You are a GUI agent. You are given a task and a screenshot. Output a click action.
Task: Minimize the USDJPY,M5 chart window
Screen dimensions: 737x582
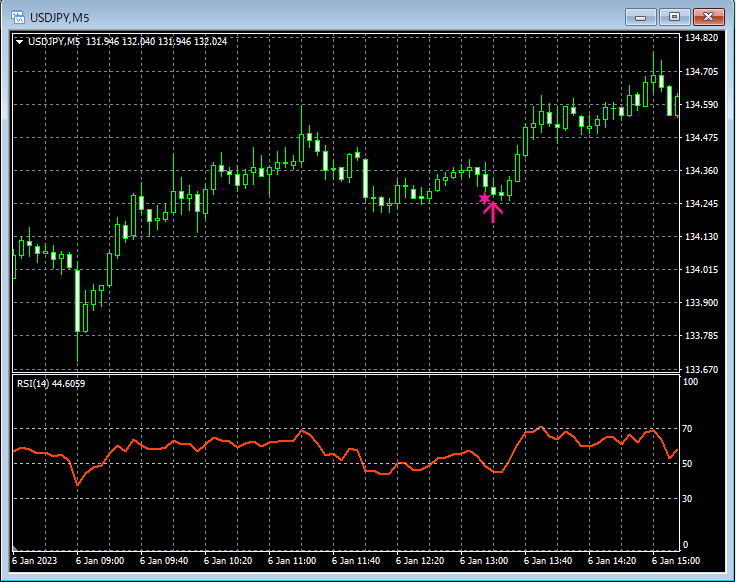(x=641, y=16)
